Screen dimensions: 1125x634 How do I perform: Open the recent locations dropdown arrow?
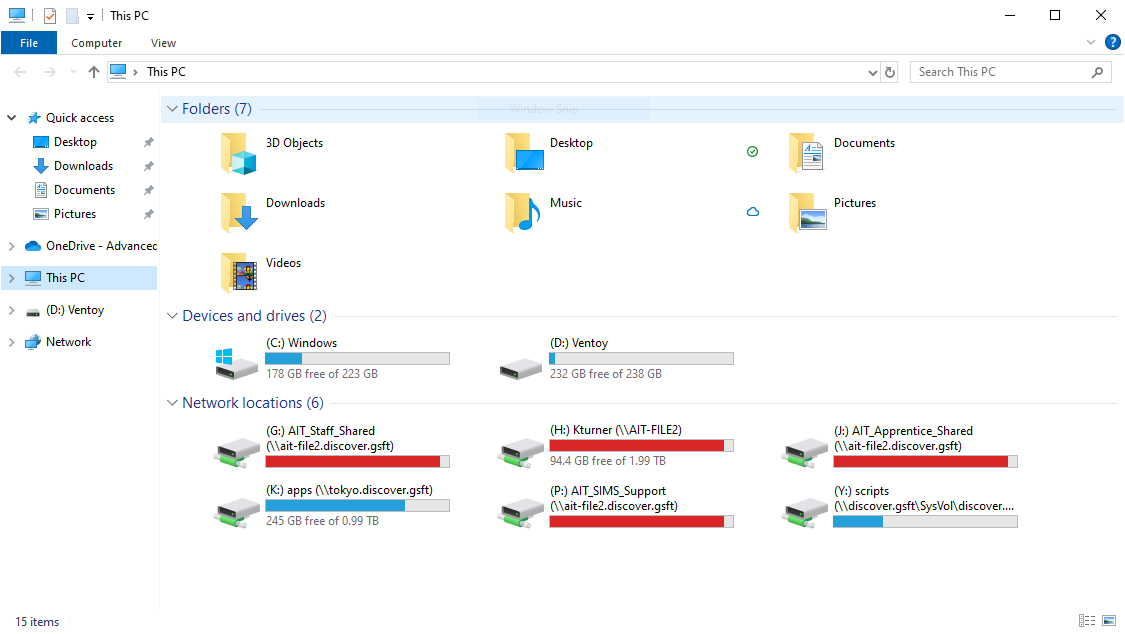click(72, 72)
